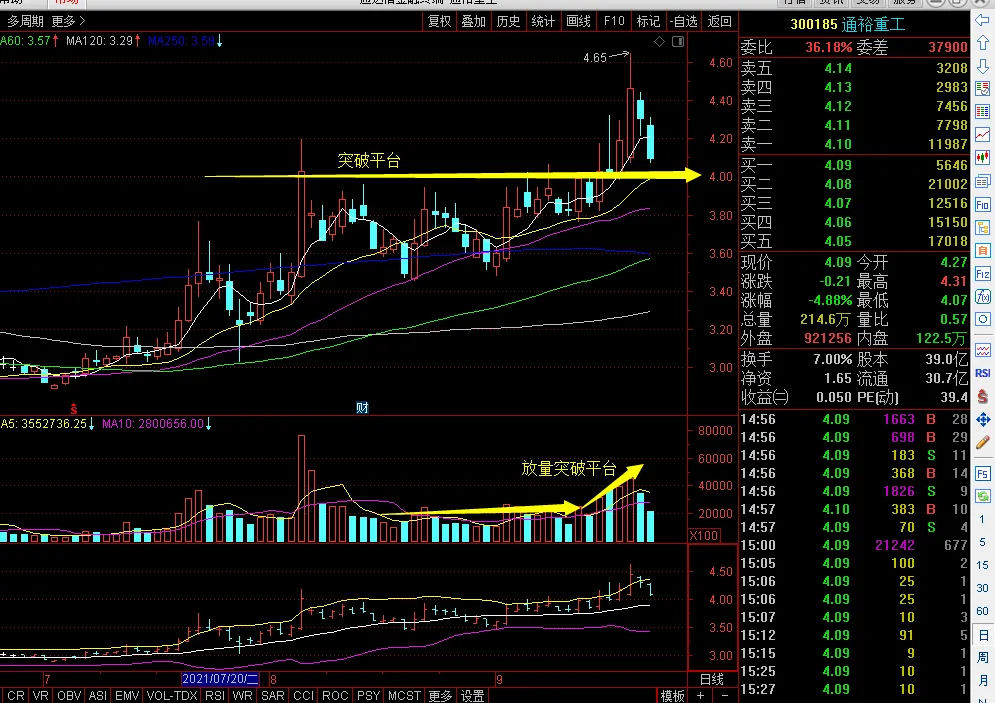Select the OBV indicator tab
This screenshot has width=995, height=703.
[x=69, y=696]
